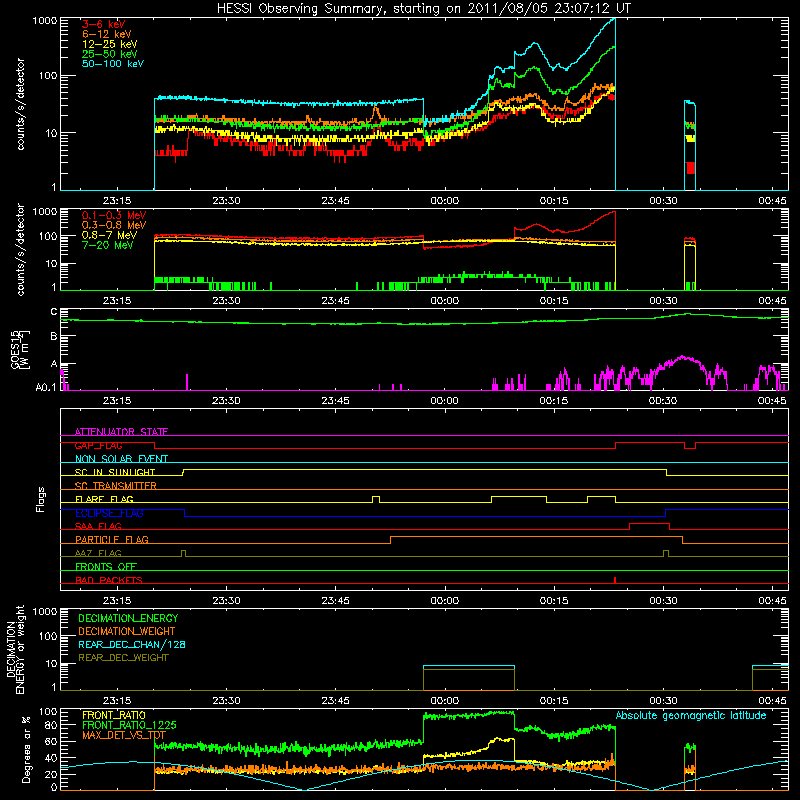800x800 pixels.
Task: Click the A0.1 tick label on GOES axis
Action: 46,388
